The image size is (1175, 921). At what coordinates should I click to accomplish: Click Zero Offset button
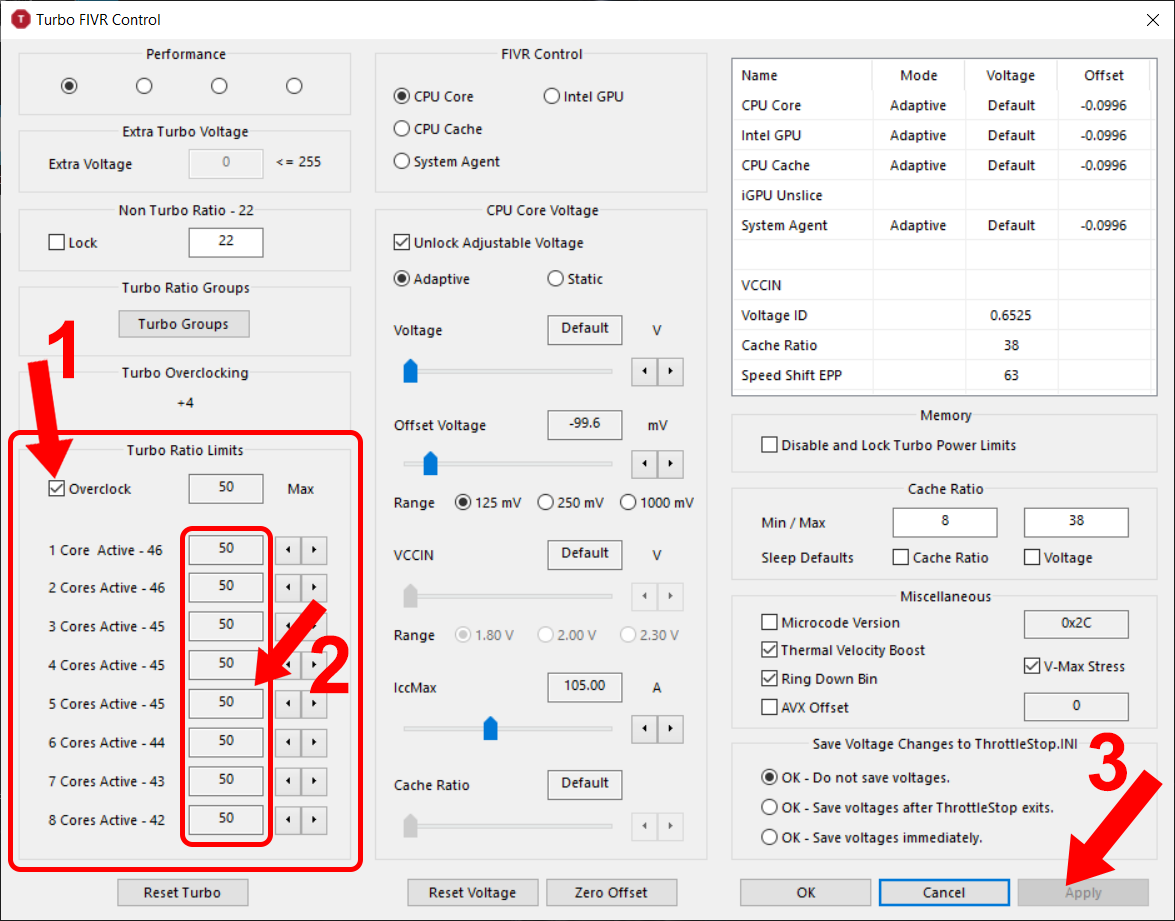coord(611,893)
